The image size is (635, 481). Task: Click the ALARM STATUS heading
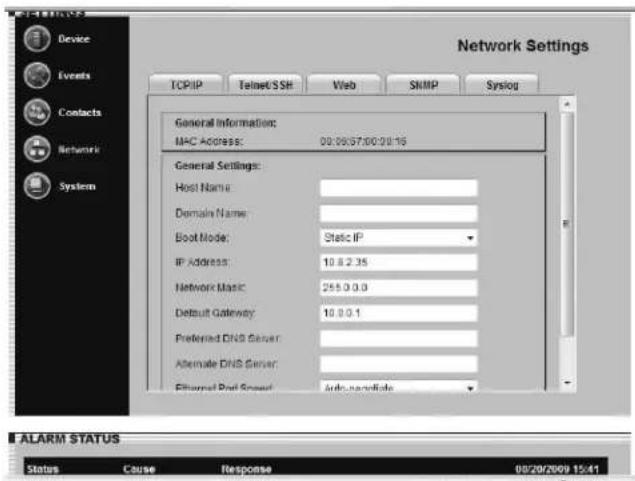pos(70,439)
